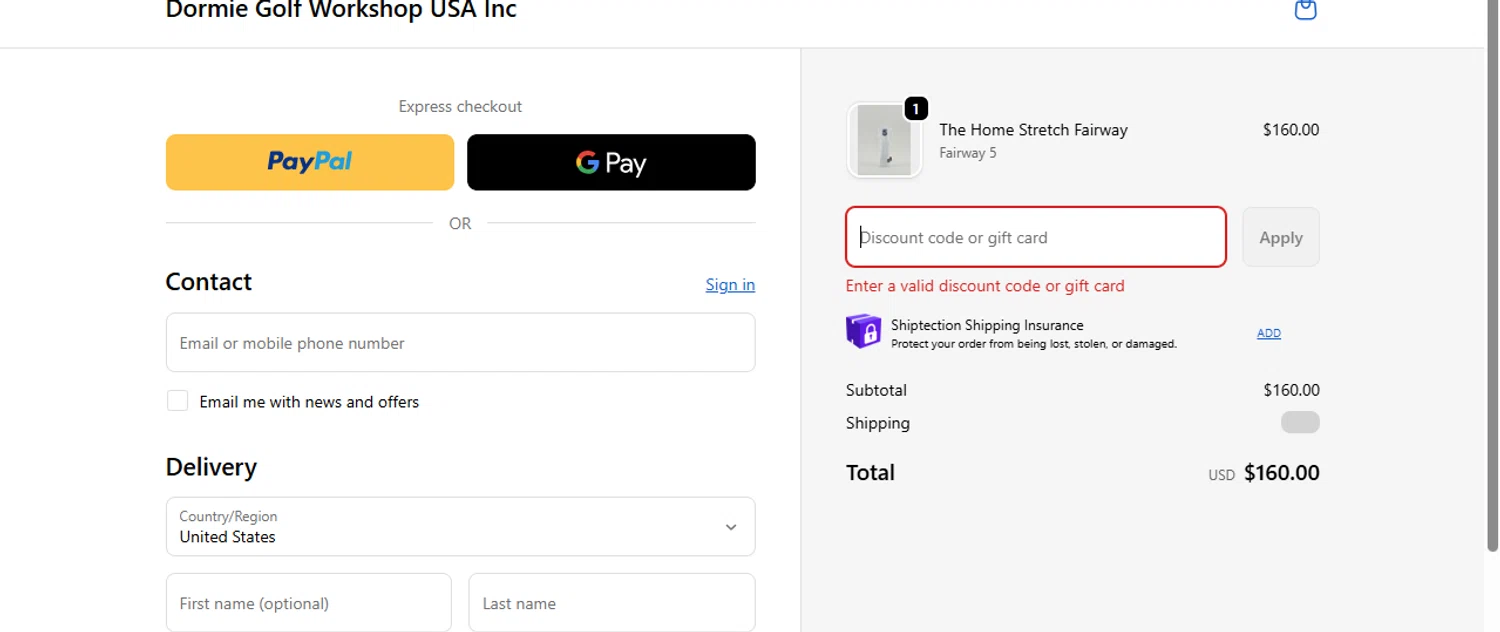Click The Home Stretch Fairway product thumbnail
The width and height of the screenshot is (1500, 632).
click(x=884, y=141)
